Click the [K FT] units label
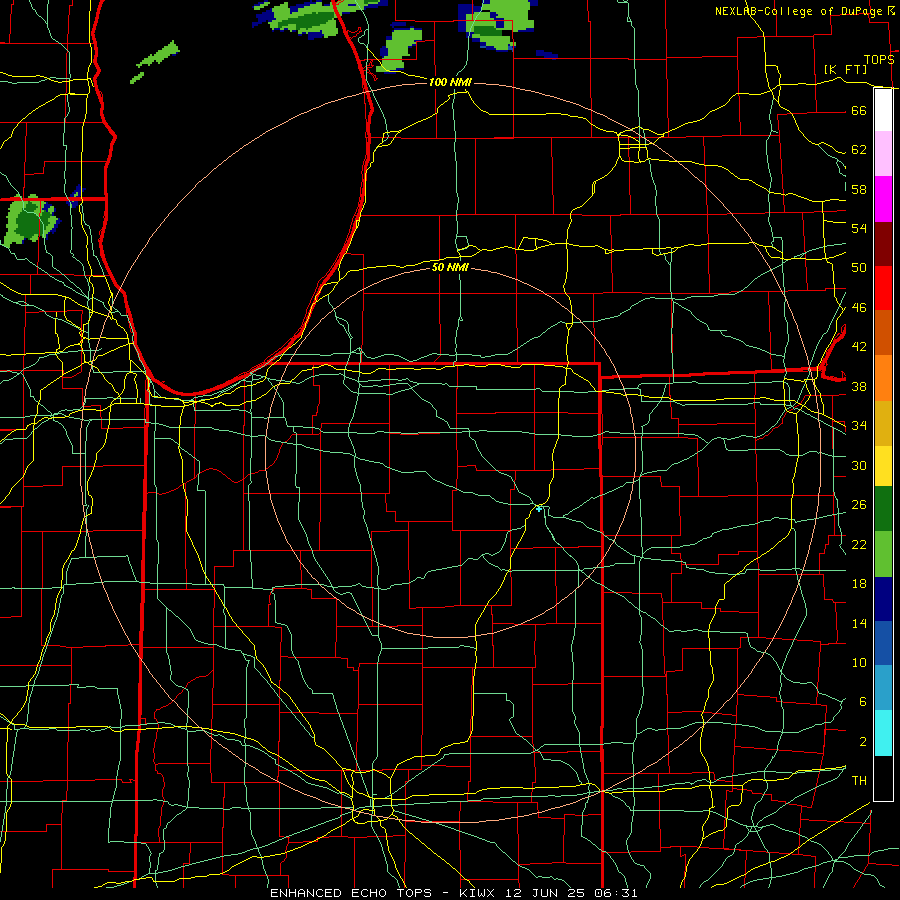Screen dimensions: 900x900 (845, 70)
